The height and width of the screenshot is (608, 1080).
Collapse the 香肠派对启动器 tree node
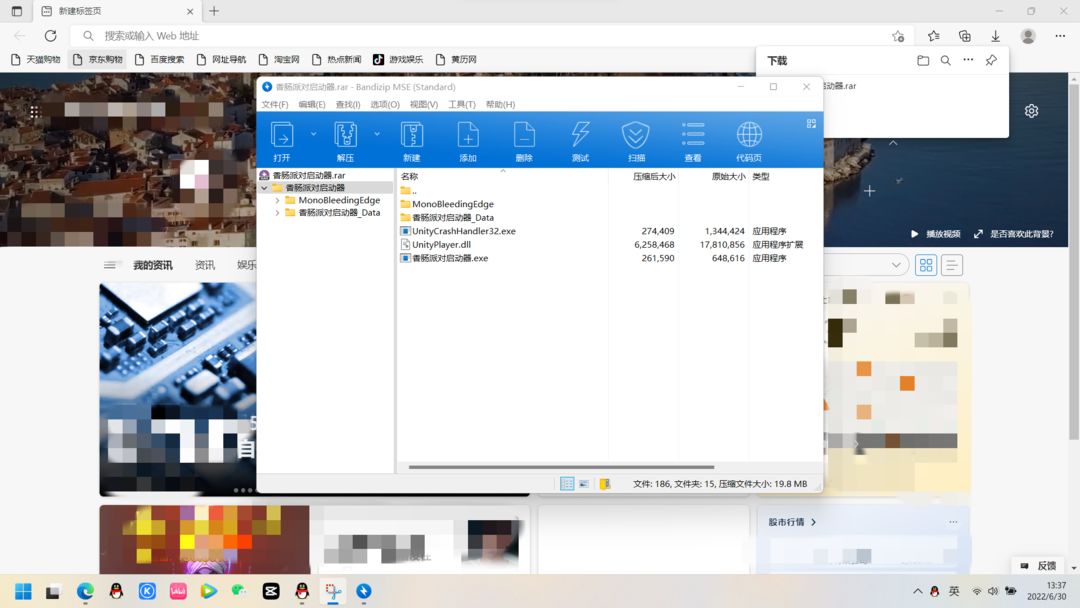[x=264, y=188]
